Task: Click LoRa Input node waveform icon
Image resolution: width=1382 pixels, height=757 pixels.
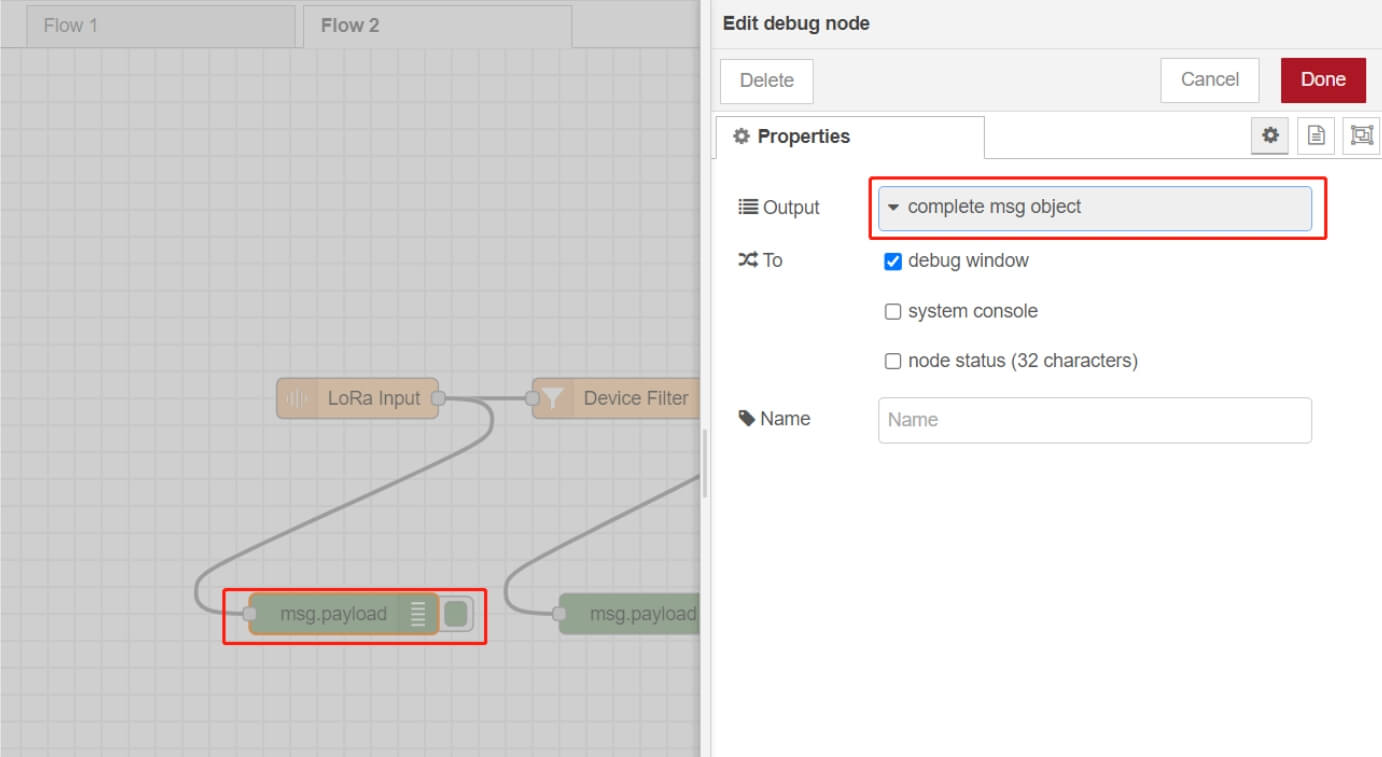Action: pyautogui.click(x=296, y=398)
